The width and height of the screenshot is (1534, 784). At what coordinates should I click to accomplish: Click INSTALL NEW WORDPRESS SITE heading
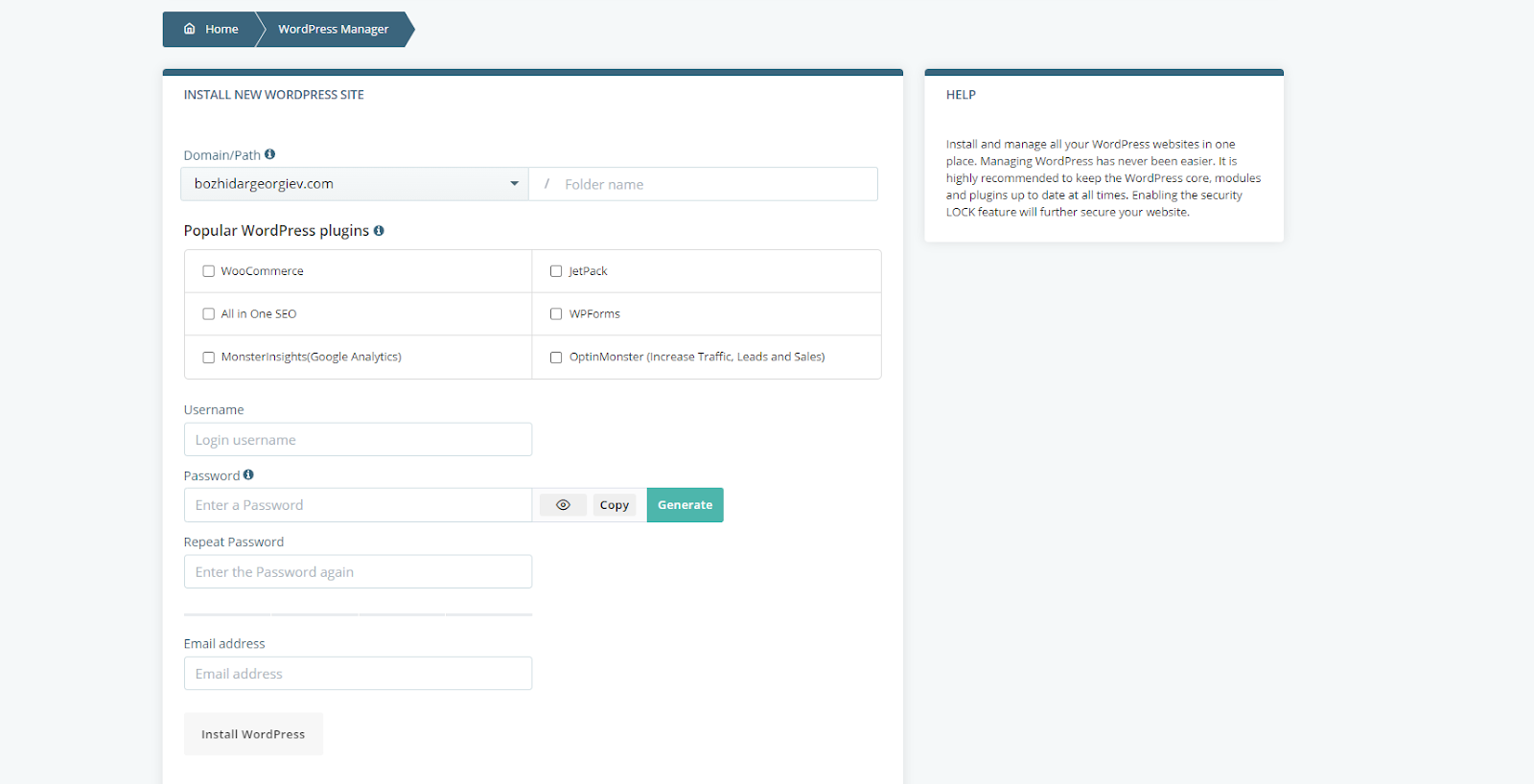coord(274,95)
